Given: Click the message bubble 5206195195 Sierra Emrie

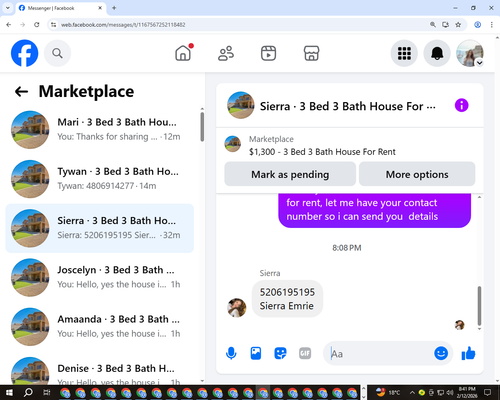Looking at the screenshot, I should point(287,299).
